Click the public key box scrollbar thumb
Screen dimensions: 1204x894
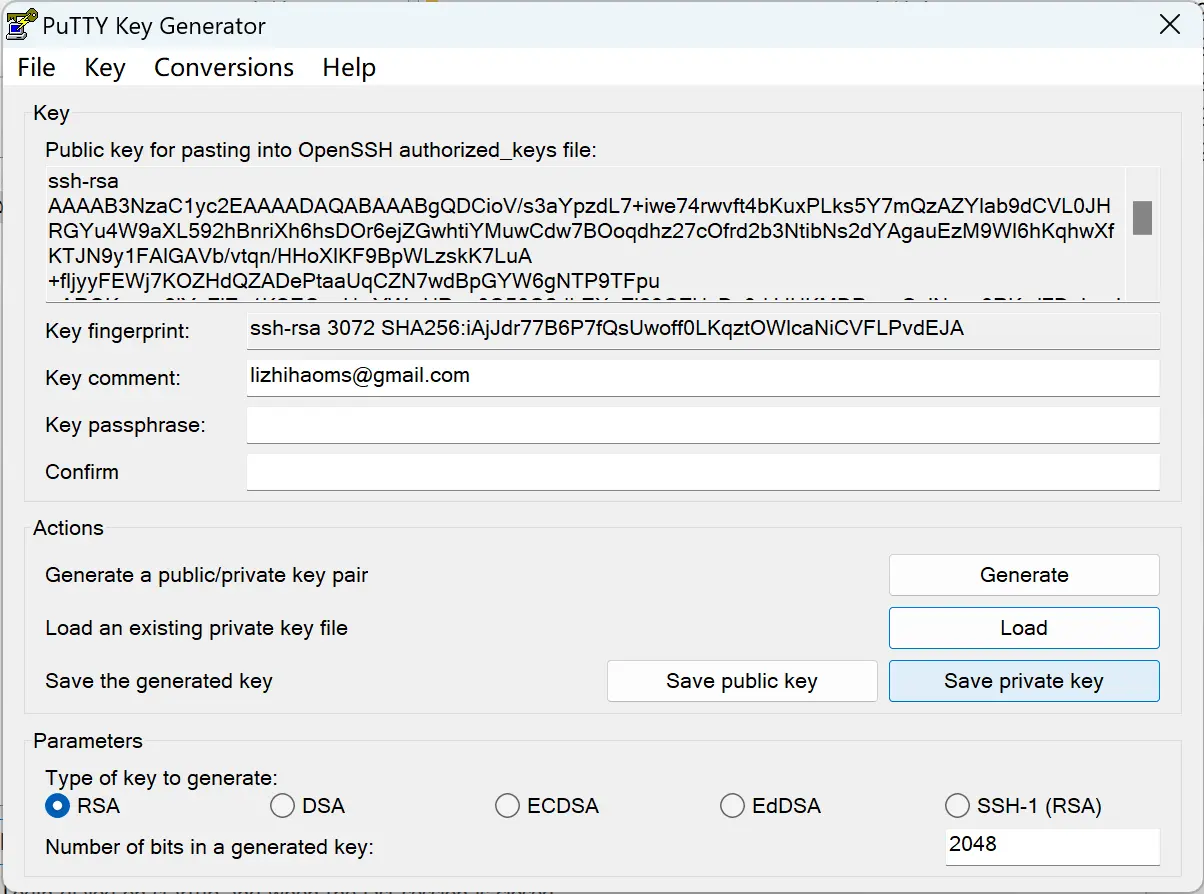[x=1142, y=217]
